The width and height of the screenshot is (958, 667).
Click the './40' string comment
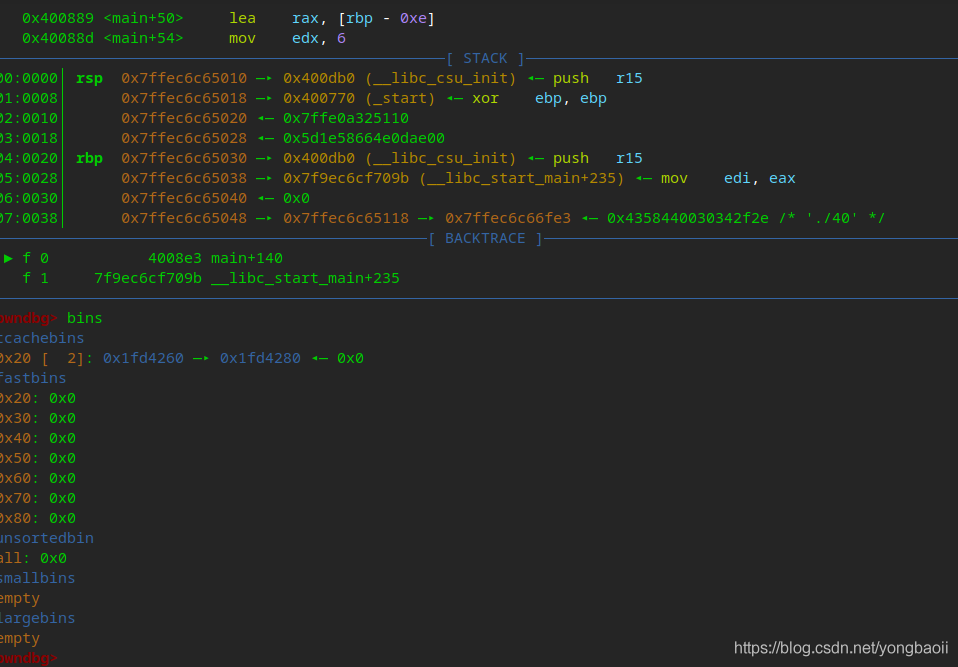tap(832, 219)
